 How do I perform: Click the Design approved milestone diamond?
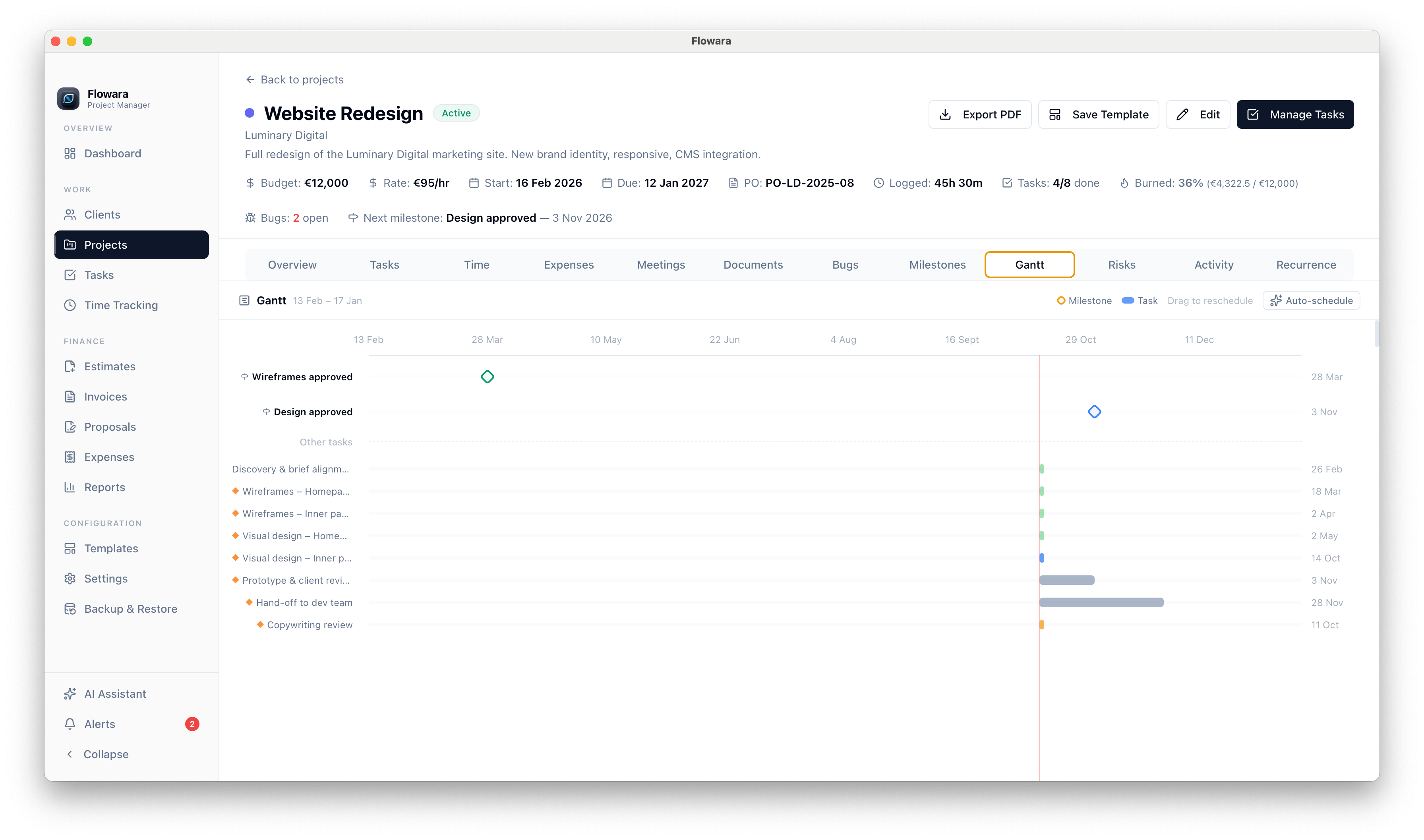click(1094, 412)
